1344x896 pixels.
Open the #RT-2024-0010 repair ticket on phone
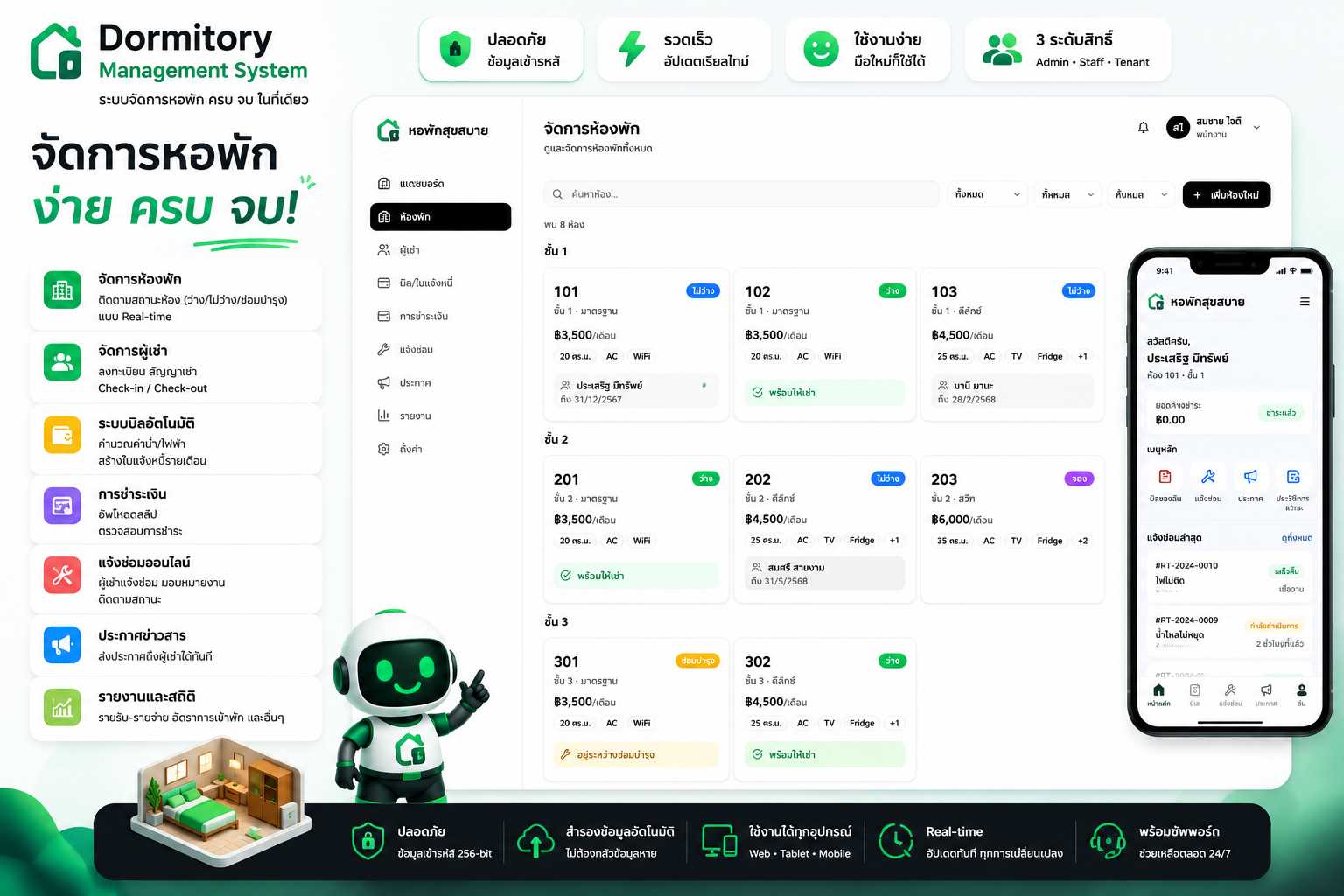click(1229, 577)
